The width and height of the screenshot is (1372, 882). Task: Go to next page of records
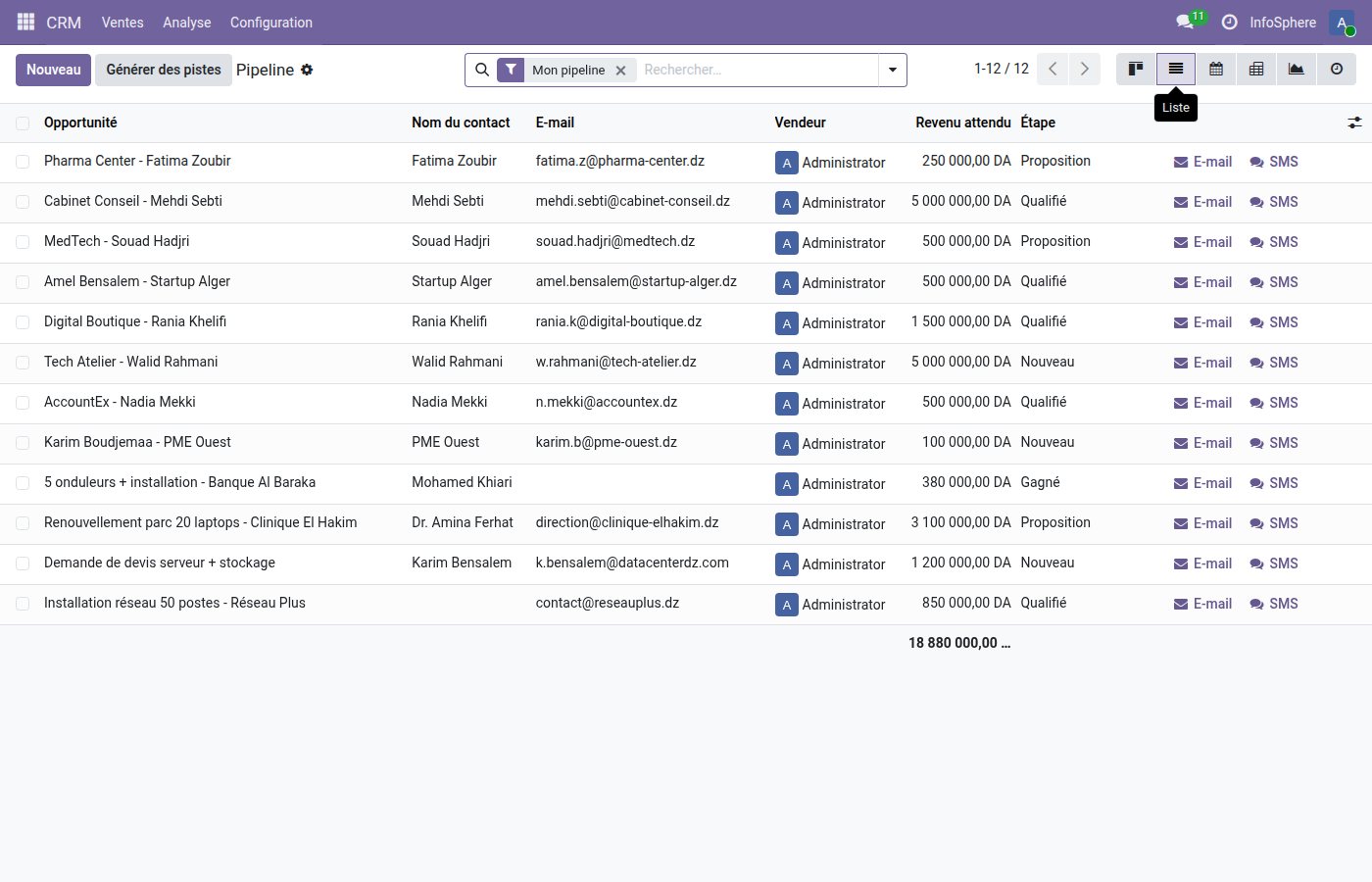(1084, 70)
